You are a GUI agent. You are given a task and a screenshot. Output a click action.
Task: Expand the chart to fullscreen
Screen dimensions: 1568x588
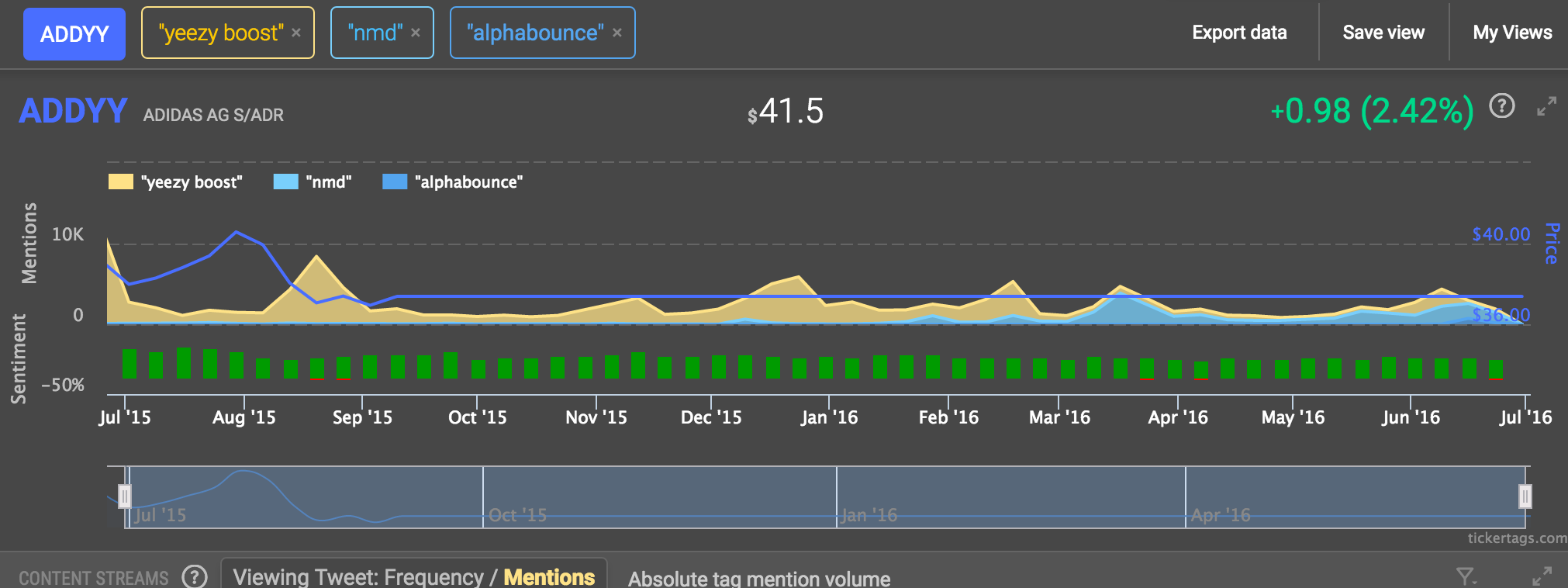(1546, 106)
